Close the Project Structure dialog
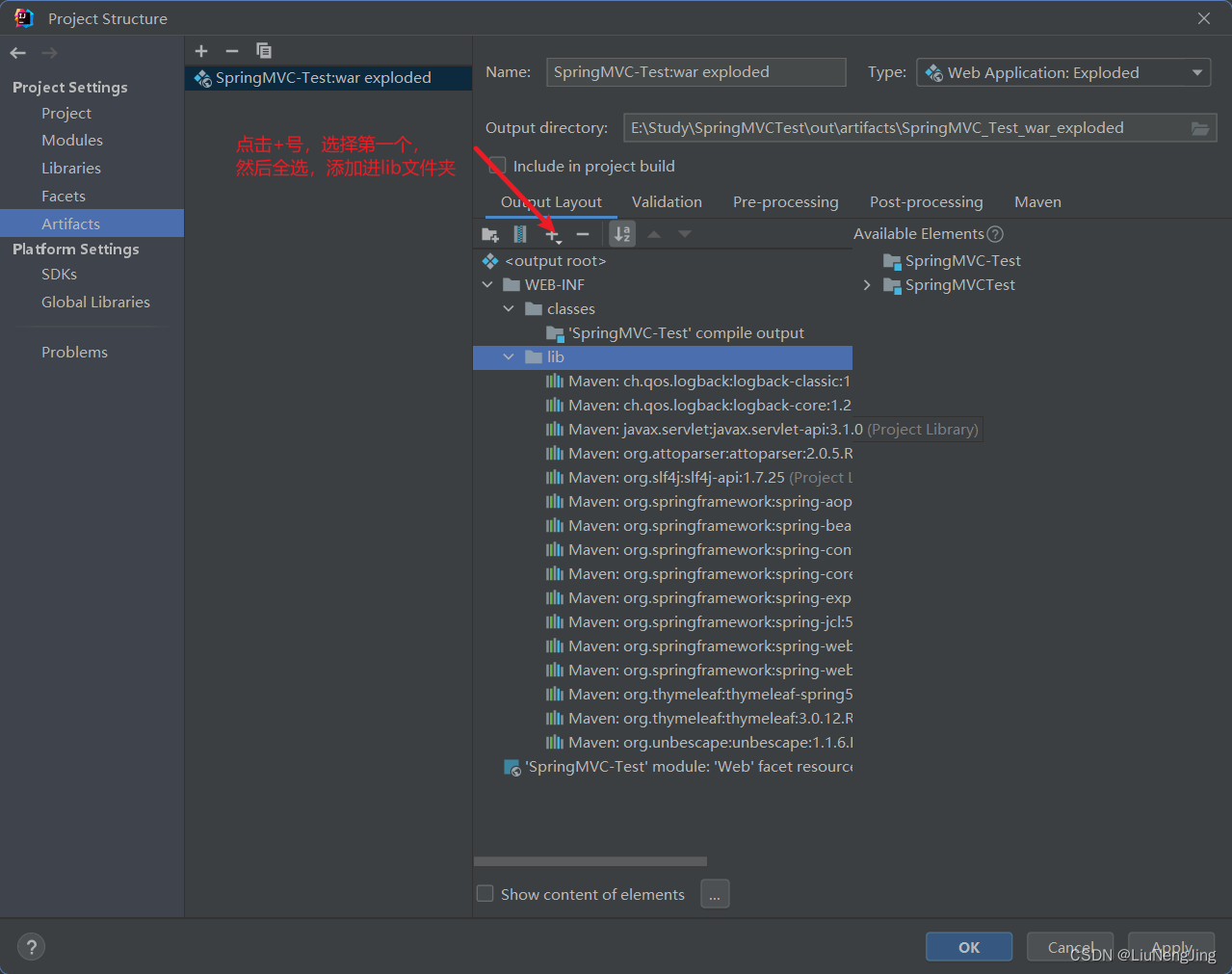The image size is (1232, 974). click(x=1204, y=18)
